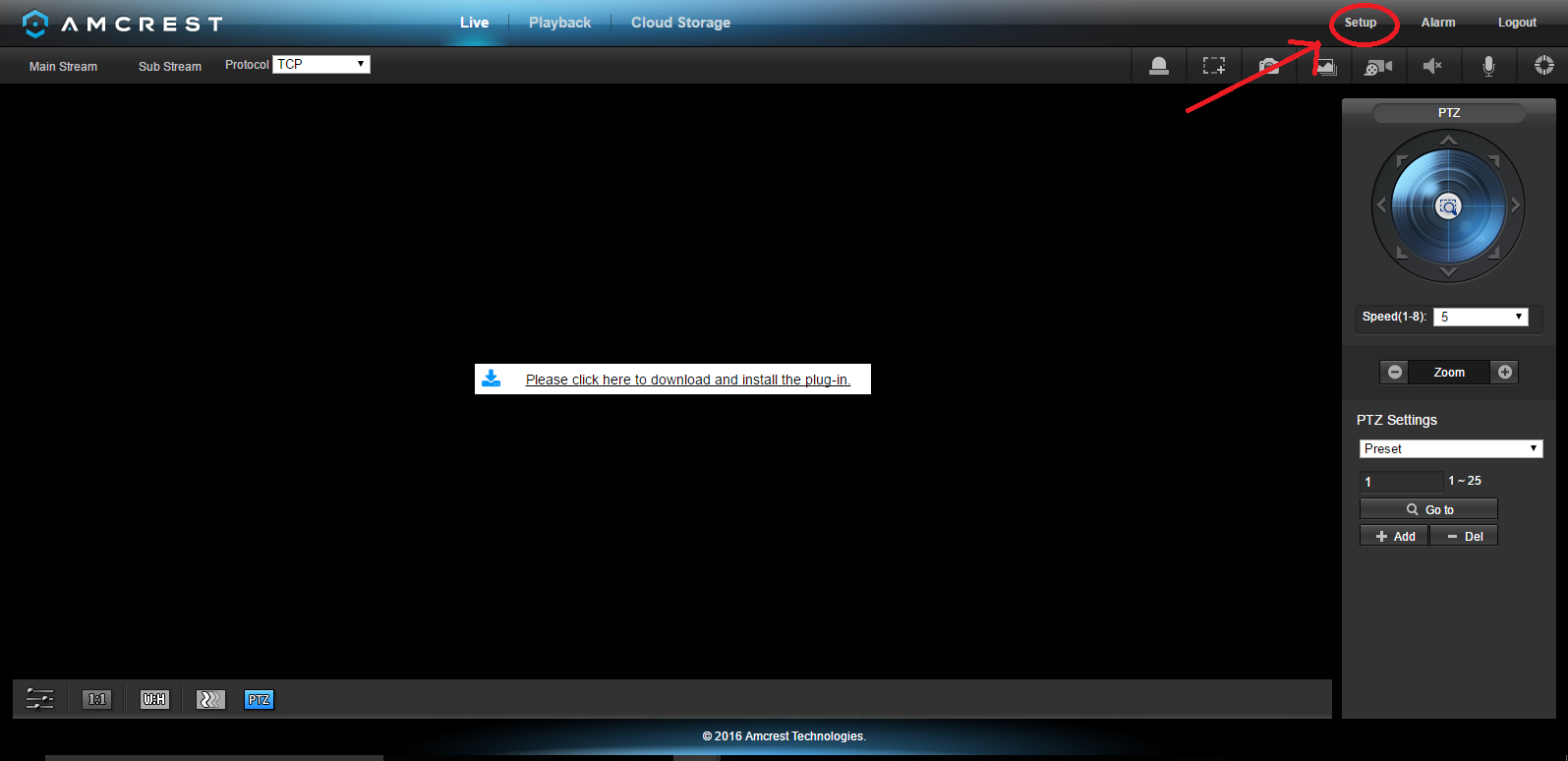This screenshot has height=761, width=1568.
Task: Open the PTZ Settings Preset dropdown
Action: tap(1451, 448)
